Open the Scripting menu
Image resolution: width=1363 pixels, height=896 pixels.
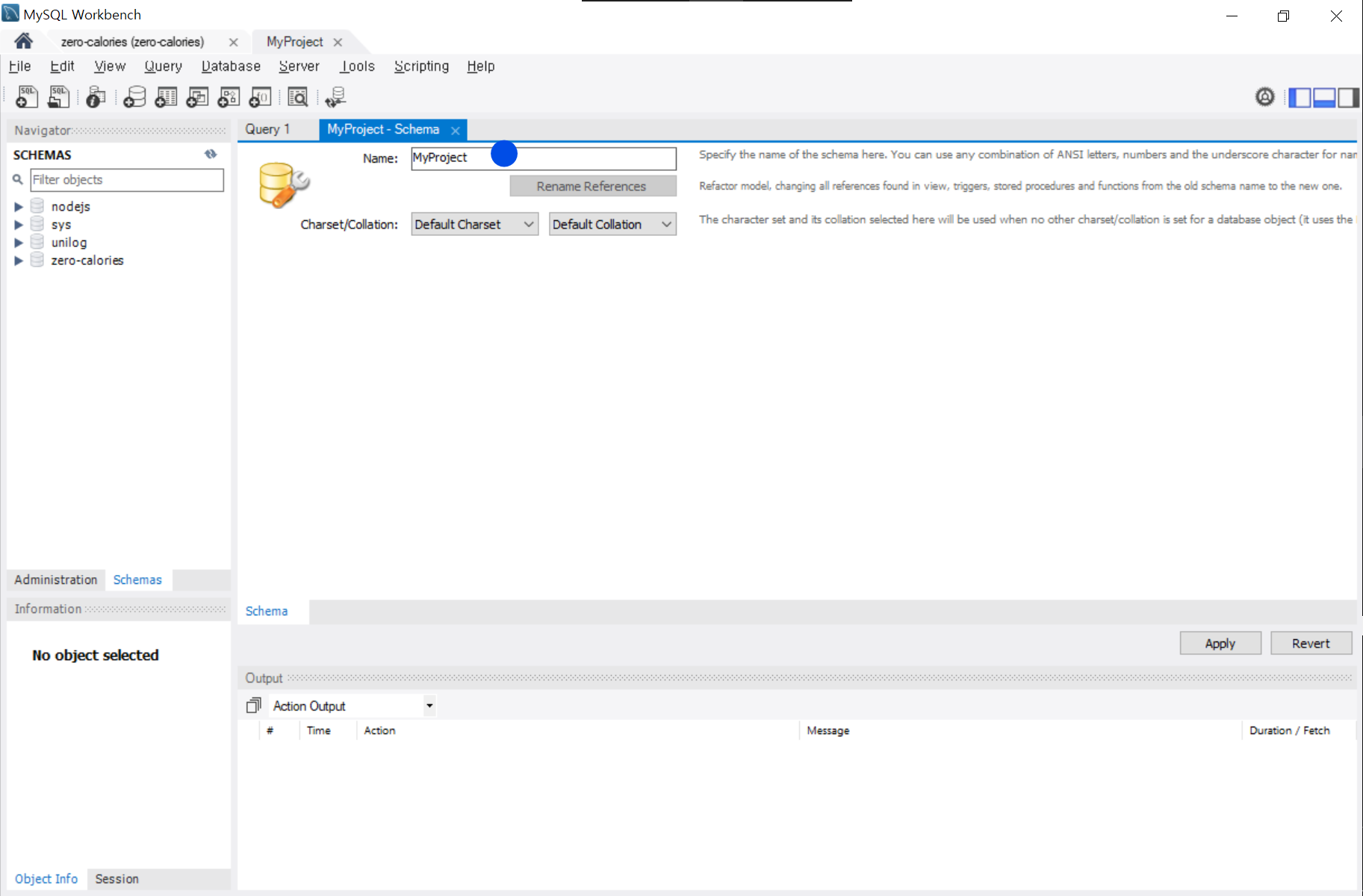pos(421,66)
